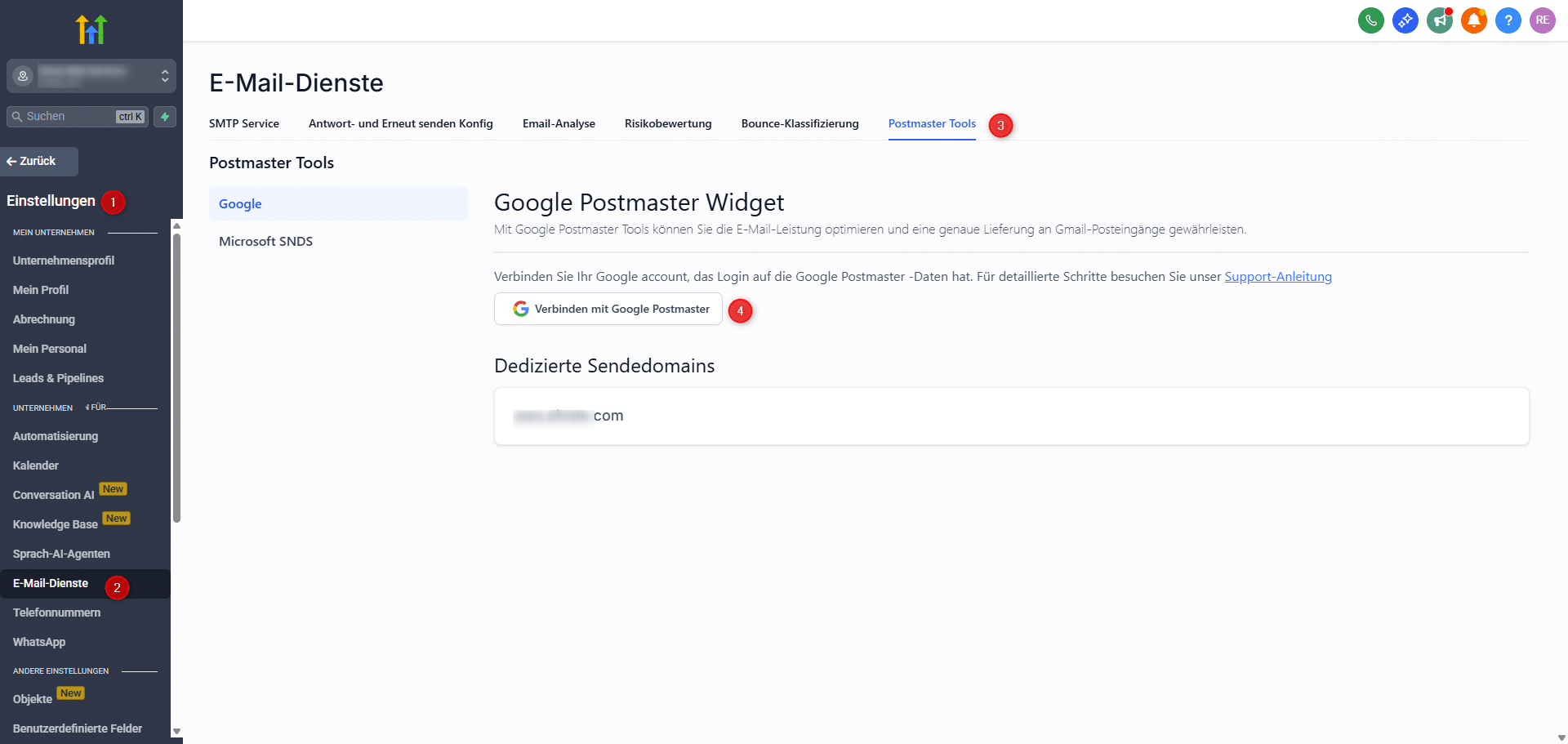
Task: Click the blue help question mark icon
Action: coord(1508,20)
